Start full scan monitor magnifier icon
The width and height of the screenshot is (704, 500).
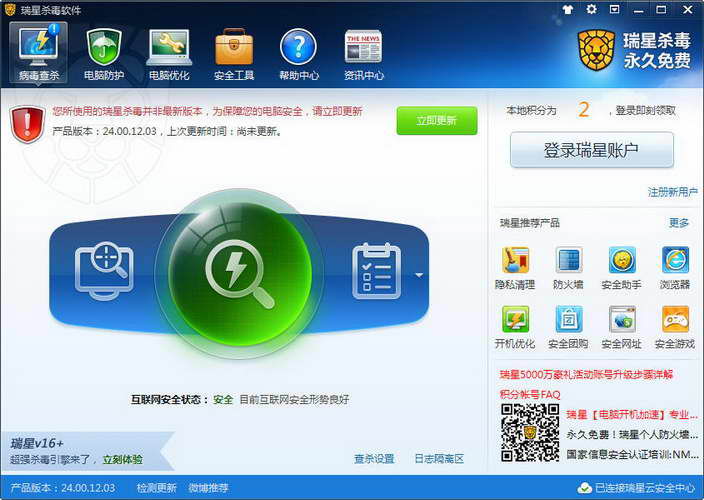coord(104,271)
